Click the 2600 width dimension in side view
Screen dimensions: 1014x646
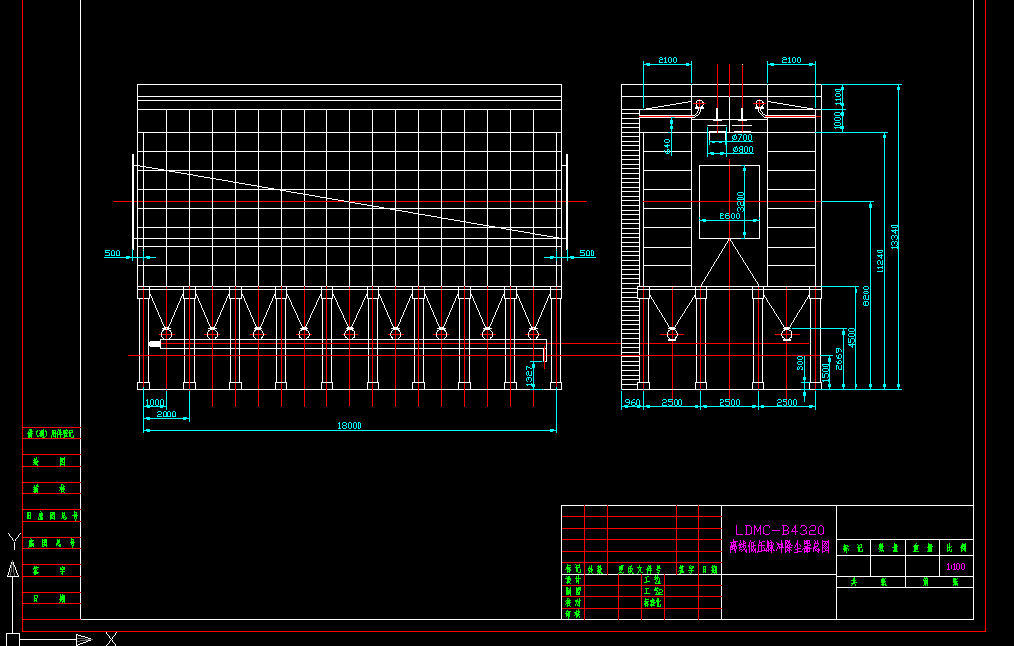pyautogui.click(x=729, y=216)
